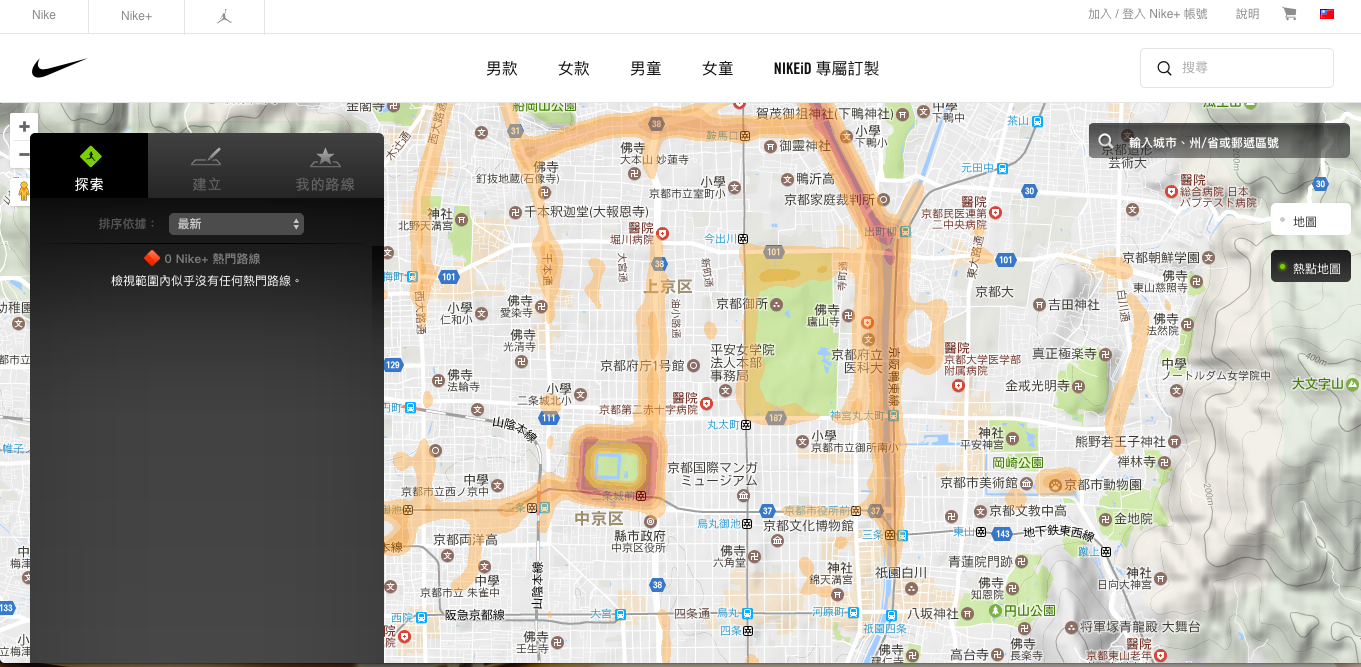The width and height of the screenshot is (1361, 667).
Task: Click 加入 / 登入 Nike+ 帳號 link
Action: 1148,14
